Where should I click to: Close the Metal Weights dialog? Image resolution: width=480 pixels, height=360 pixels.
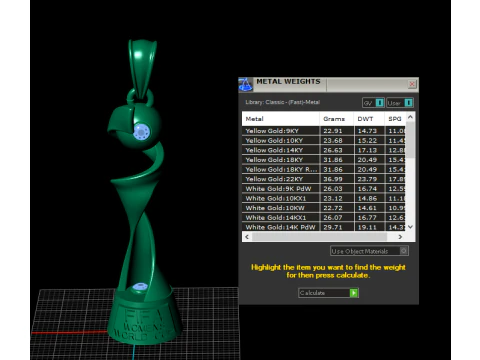point(412,84)
